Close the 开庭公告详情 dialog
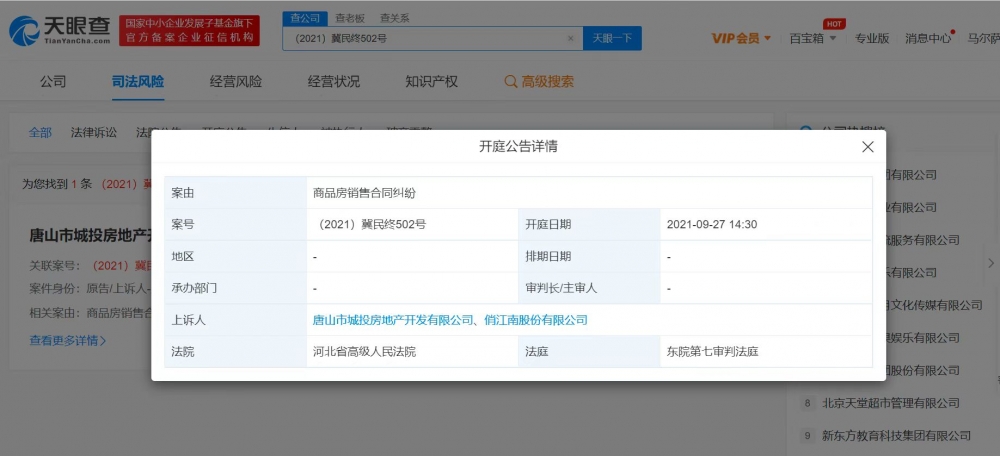The height and width of the screenshot is (456, 1000). click(867, 147)
